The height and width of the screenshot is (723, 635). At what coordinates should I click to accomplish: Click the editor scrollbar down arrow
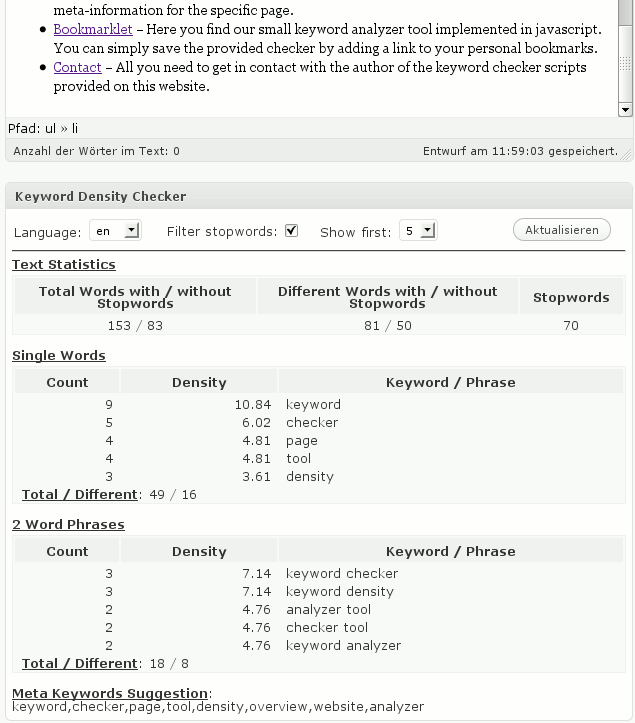[625, 110]
